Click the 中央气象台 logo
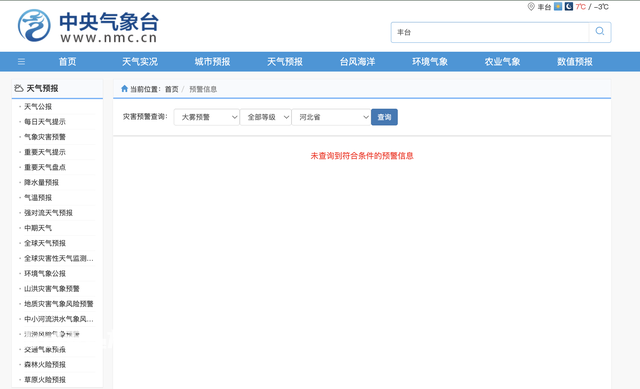 [x=88, y=26]
